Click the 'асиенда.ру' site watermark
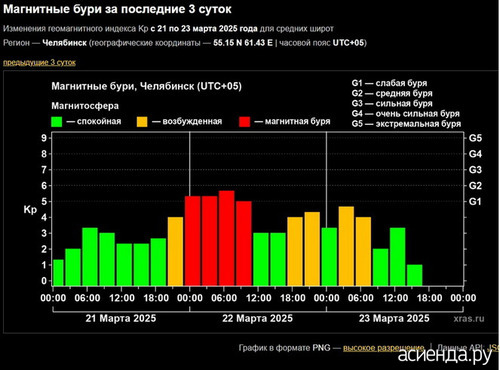This screenshot has width=500, height=370. (x=445, y=356)
